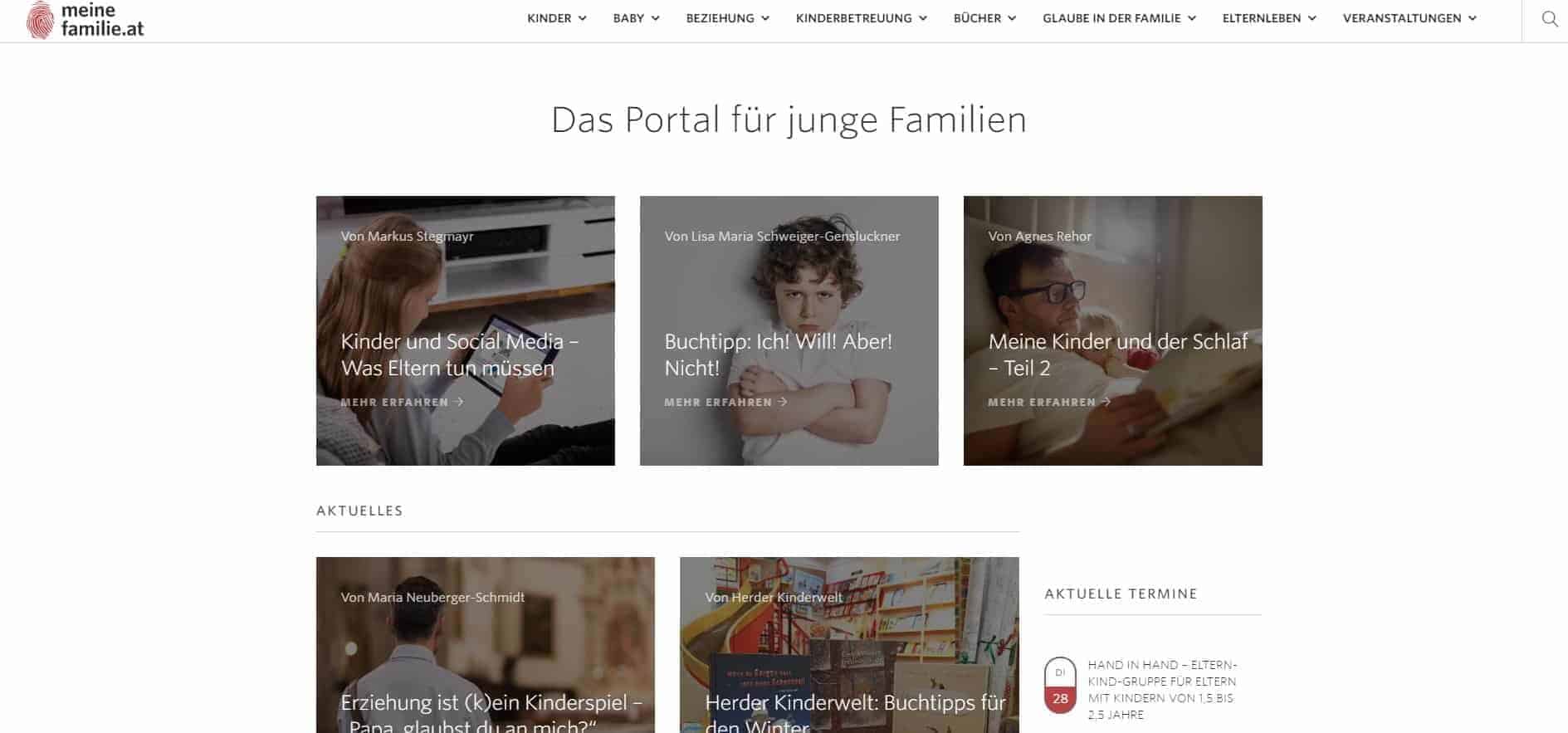Expand the Baby menu chevron
The width and height of the screenshot is (1568, 733).
tap(656, 18)
